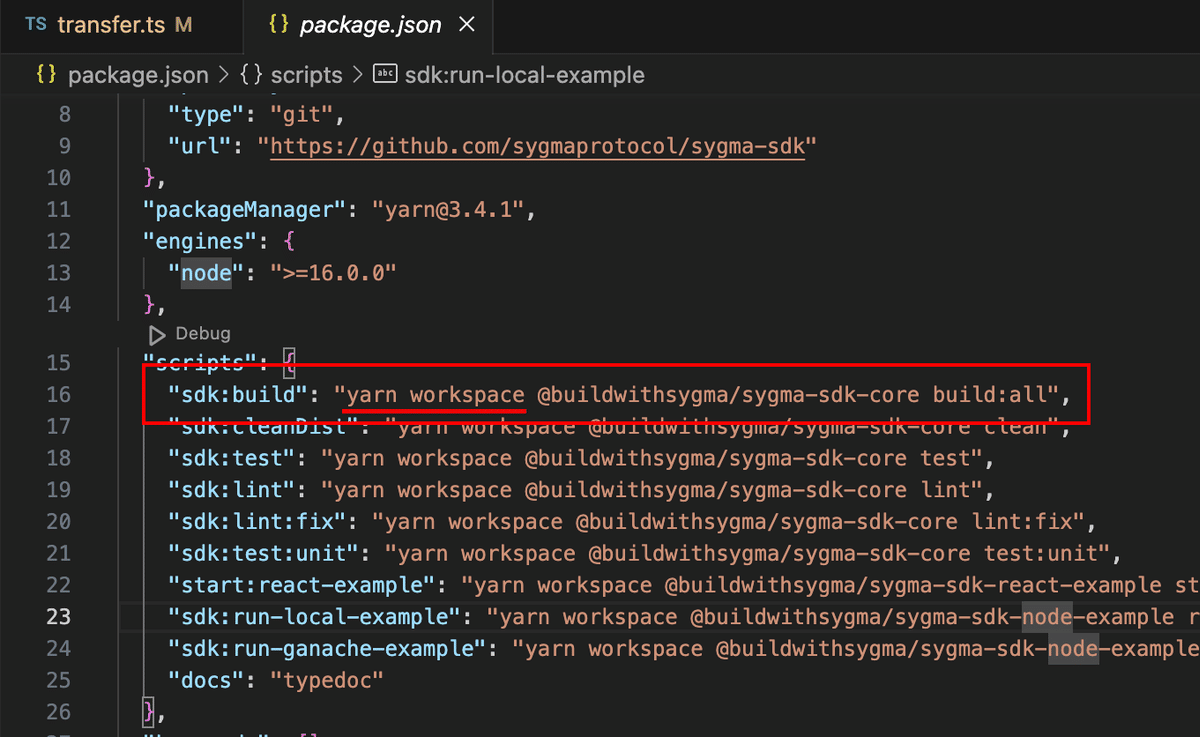Click the "url" key on line 9
1200x737 pixels.
coord(200,145)
